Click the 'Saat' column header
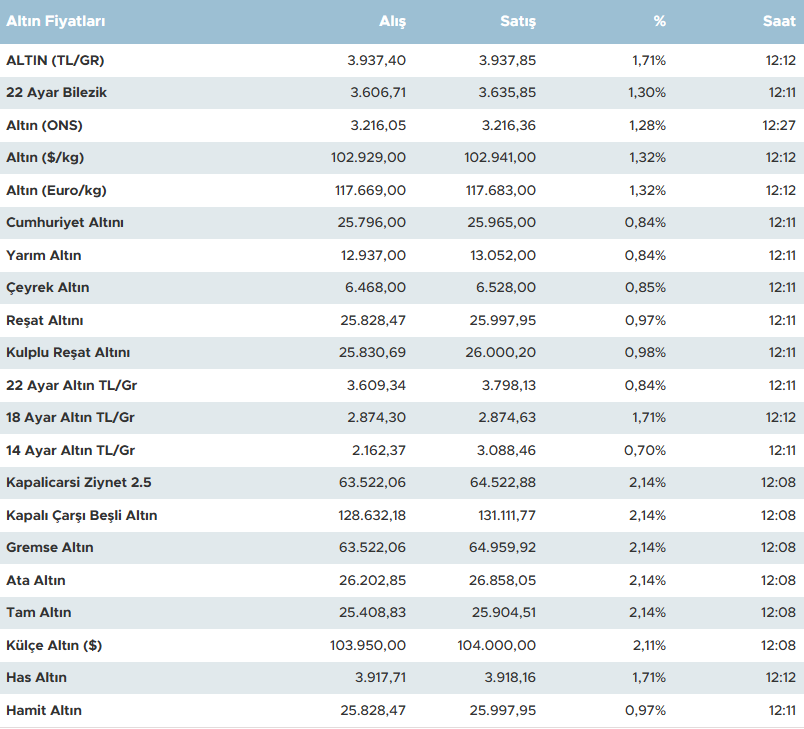804x729 pixels. point(779,21)
